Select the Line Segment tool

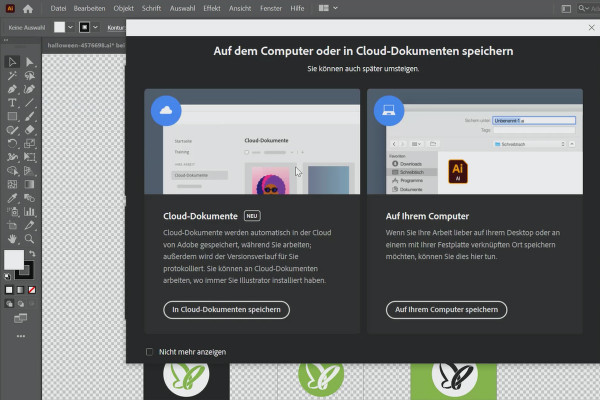pyautogui.click(x=29, y=103)
